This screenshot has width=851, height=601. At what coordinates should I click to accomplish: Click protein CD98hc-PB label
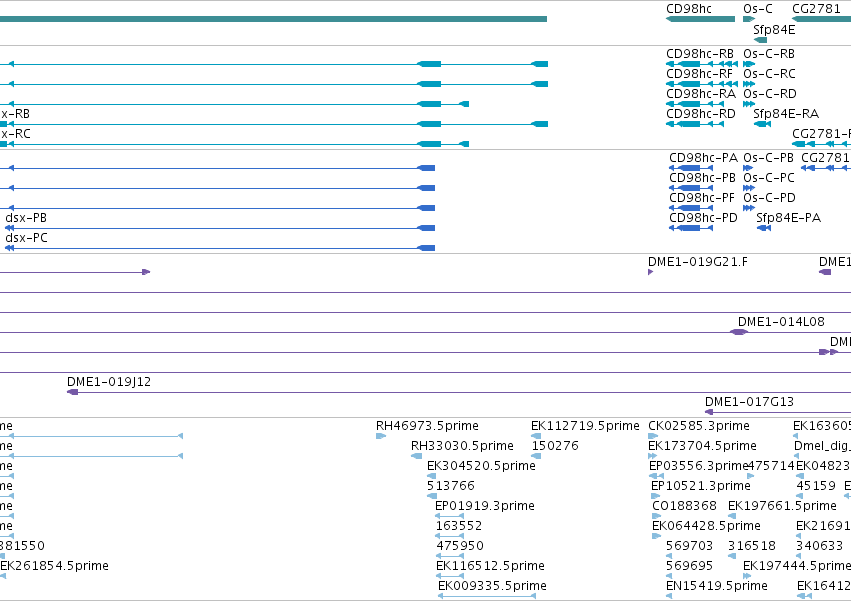tap(702, 178)
